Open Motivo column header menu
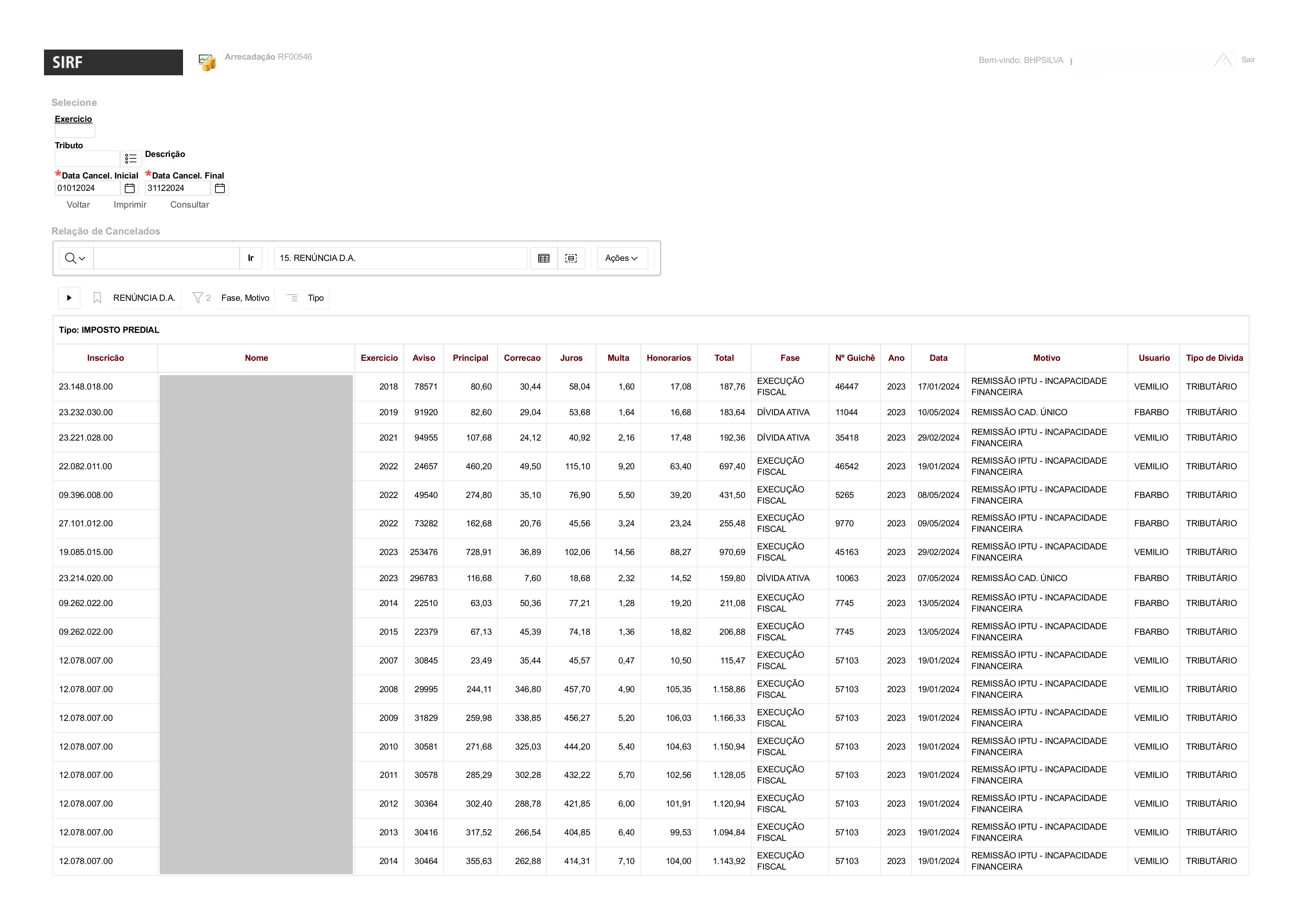The width and height of the screenshot is (1308, 924). click(1047, 358)
